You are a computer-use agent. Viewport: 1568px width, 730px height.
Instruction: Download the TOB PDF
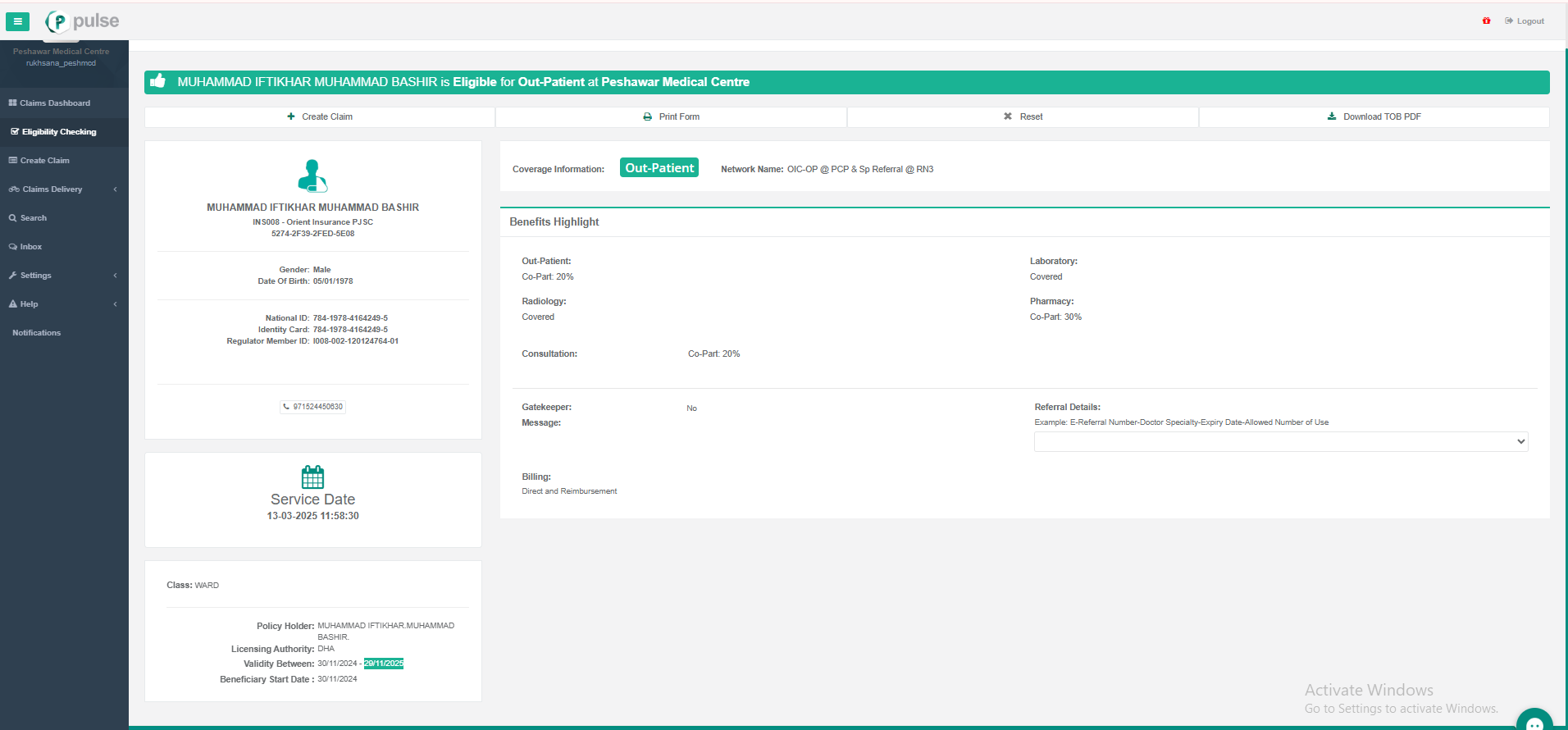(x=1374, y=116)
